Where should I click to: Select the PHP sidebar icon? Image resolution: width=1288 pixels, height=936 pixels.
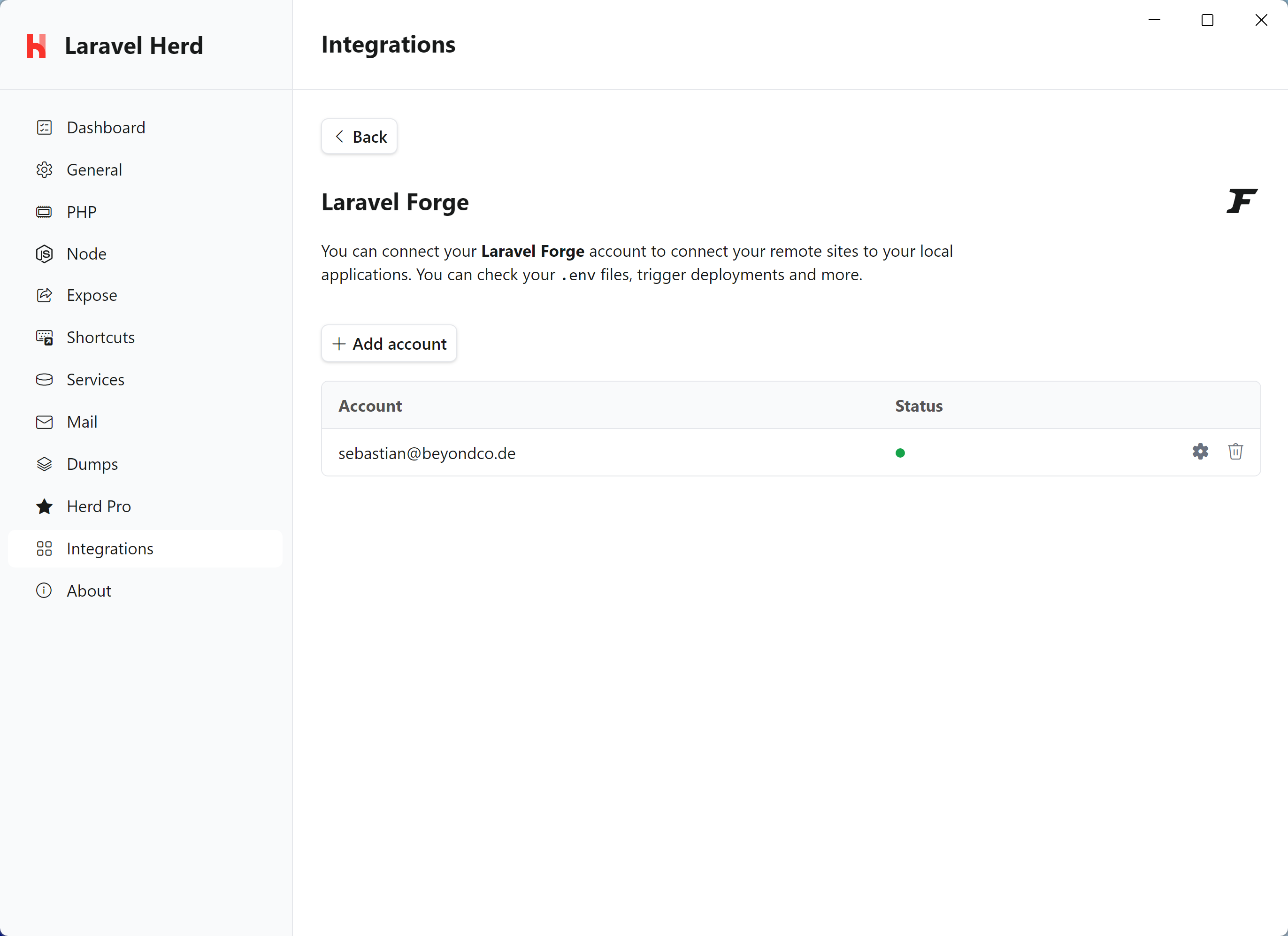[44, 211]
